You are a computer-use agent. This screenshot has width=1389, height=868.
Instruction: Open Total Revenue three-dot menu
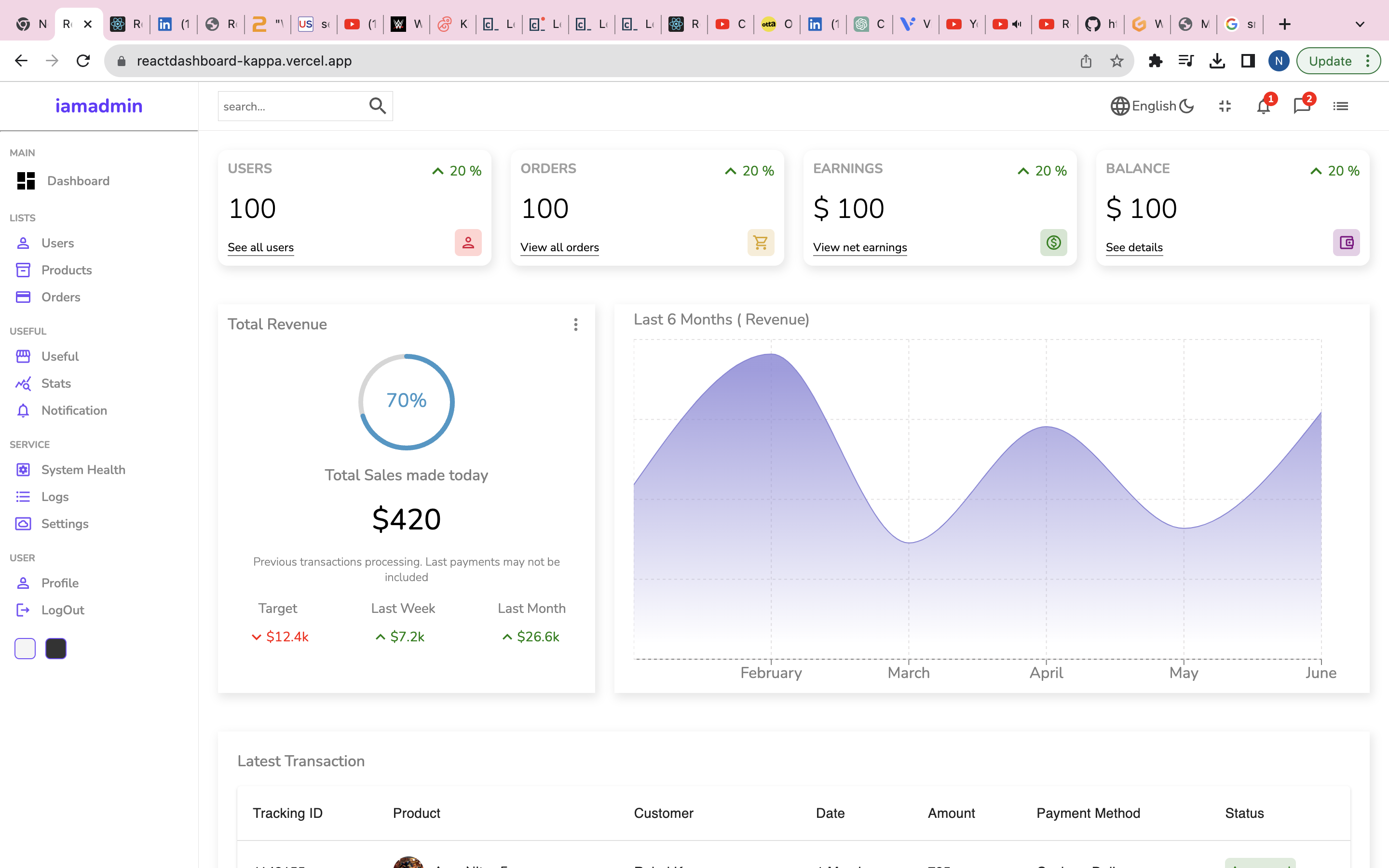[575, 325]
